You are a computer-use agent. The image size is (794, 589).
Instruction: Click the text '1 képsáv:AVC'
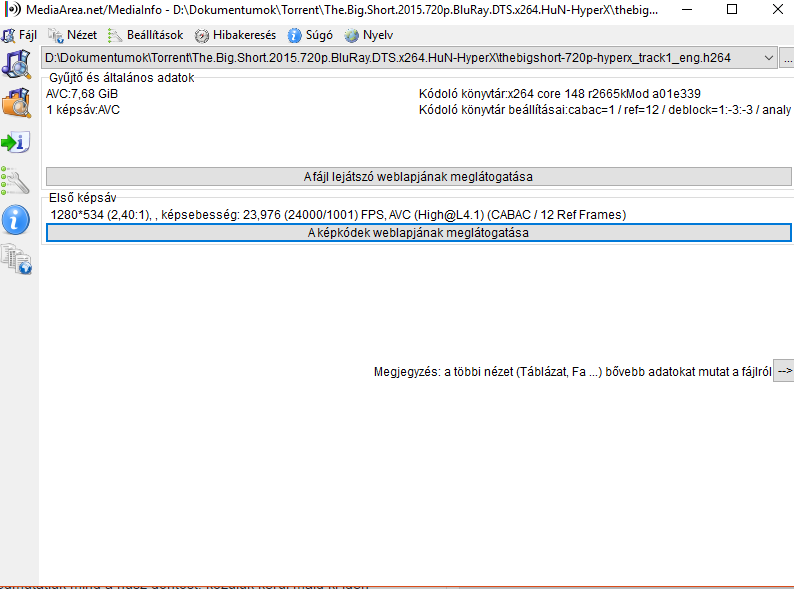[83, 110]
